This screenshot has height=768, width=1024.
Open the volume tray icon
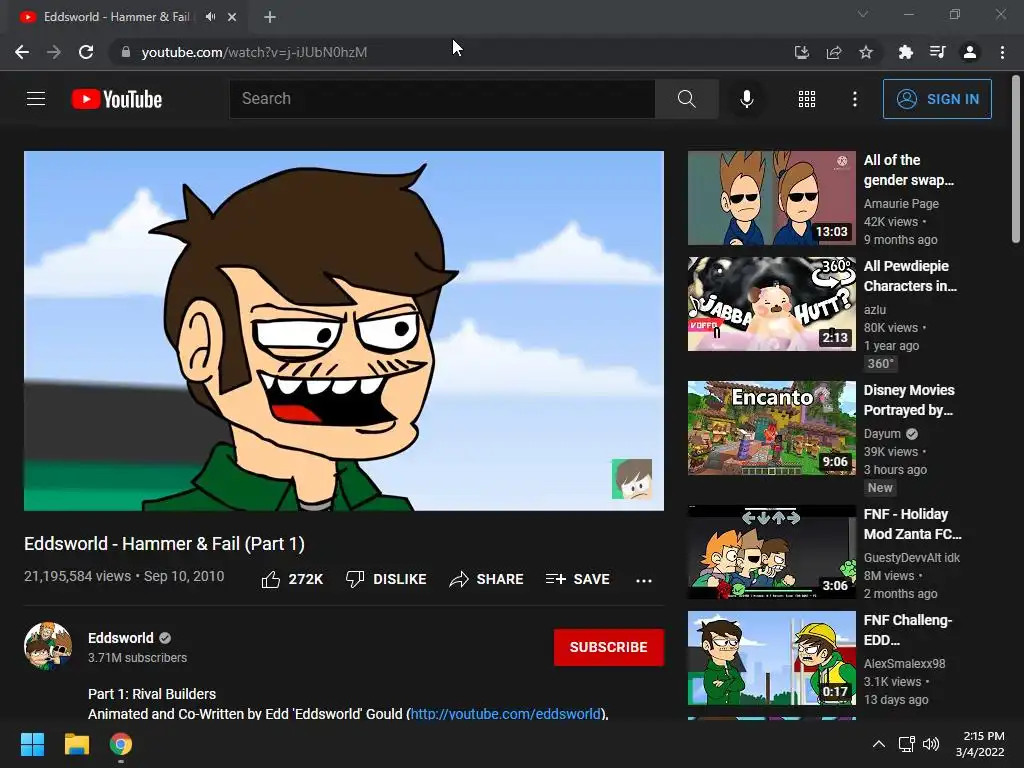pos(931,744)
